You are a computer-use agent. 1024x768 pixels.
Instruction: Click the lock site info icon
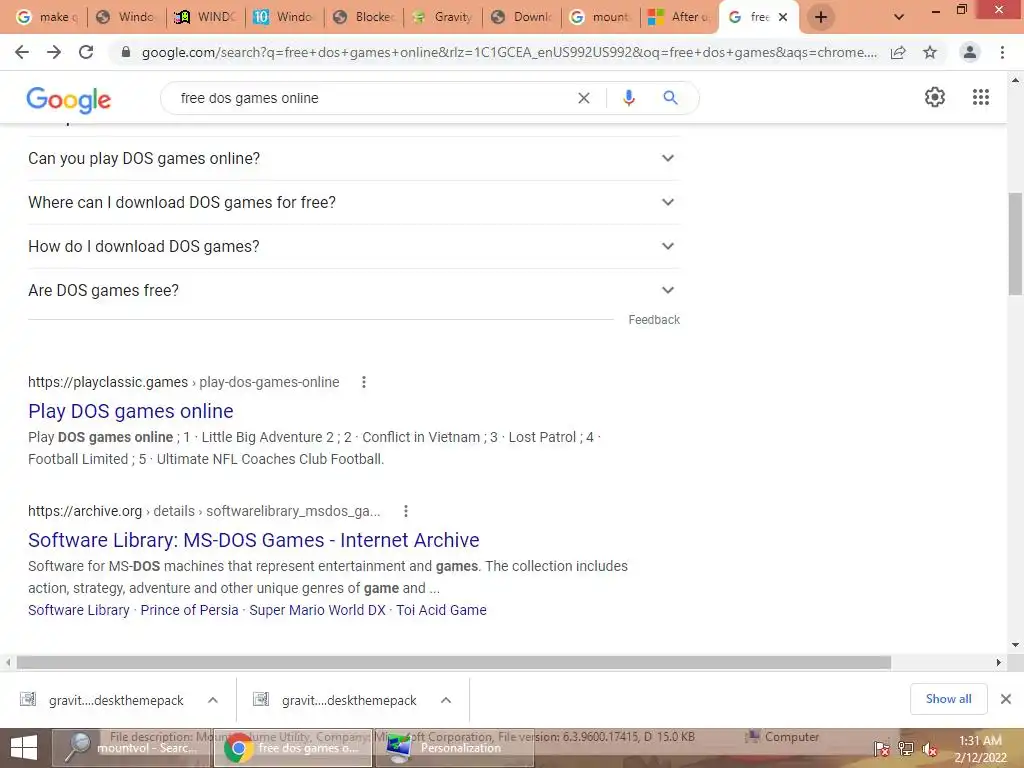click(126, 52)
